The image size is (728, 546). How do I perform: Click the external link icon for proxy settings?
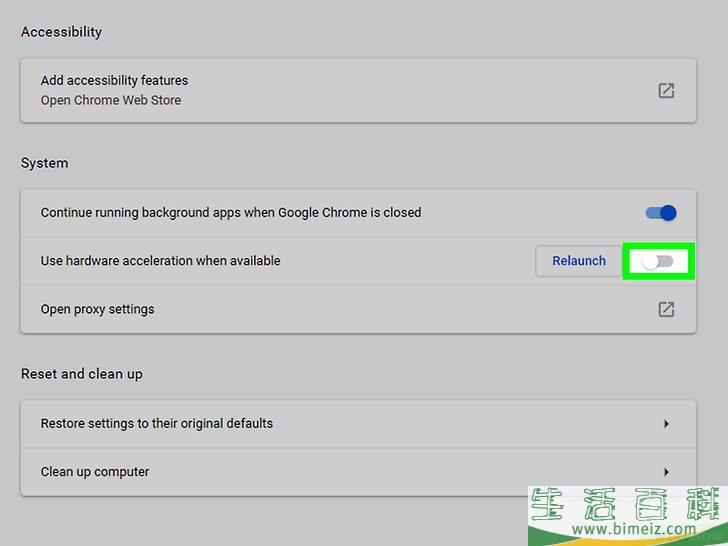(666, 309)
